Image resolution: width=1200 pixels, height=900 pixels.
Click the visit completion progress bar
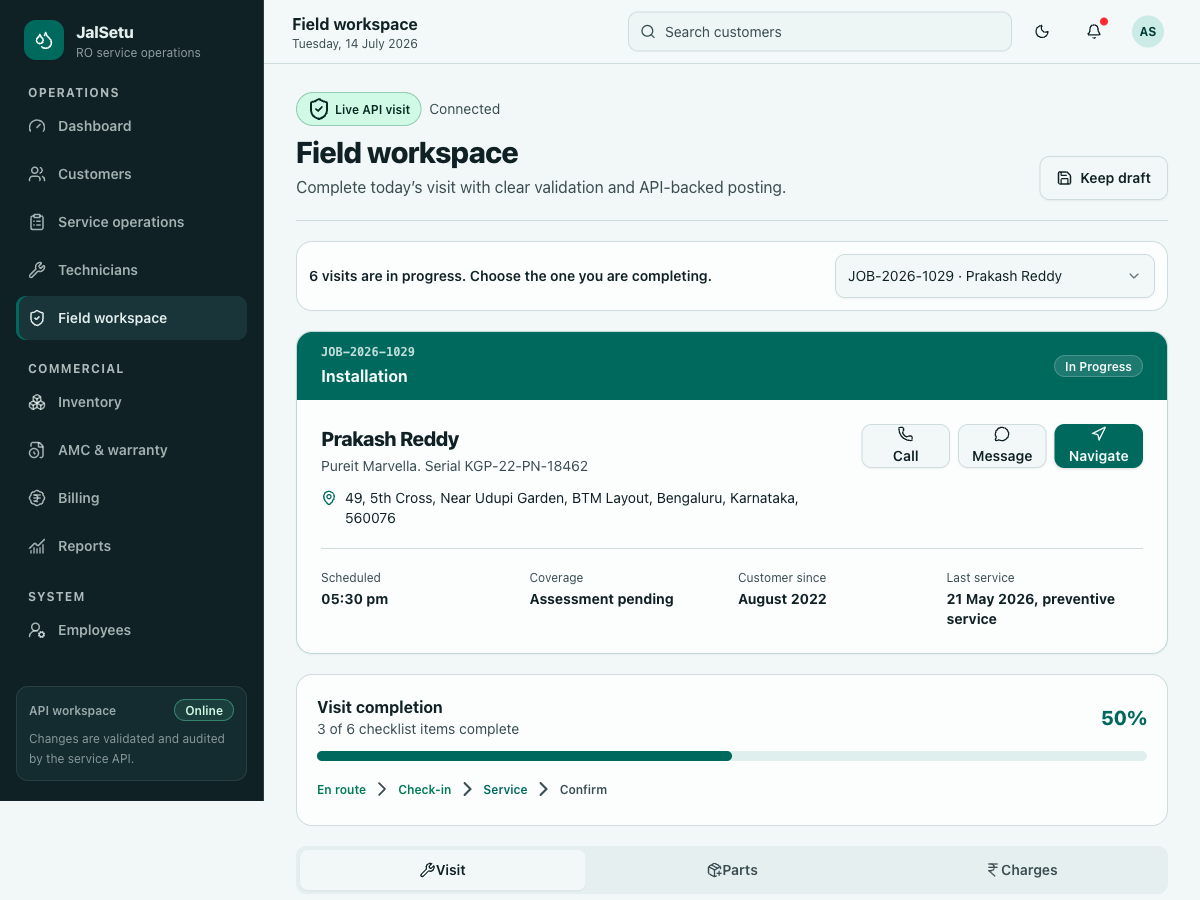tap(732, 756)
